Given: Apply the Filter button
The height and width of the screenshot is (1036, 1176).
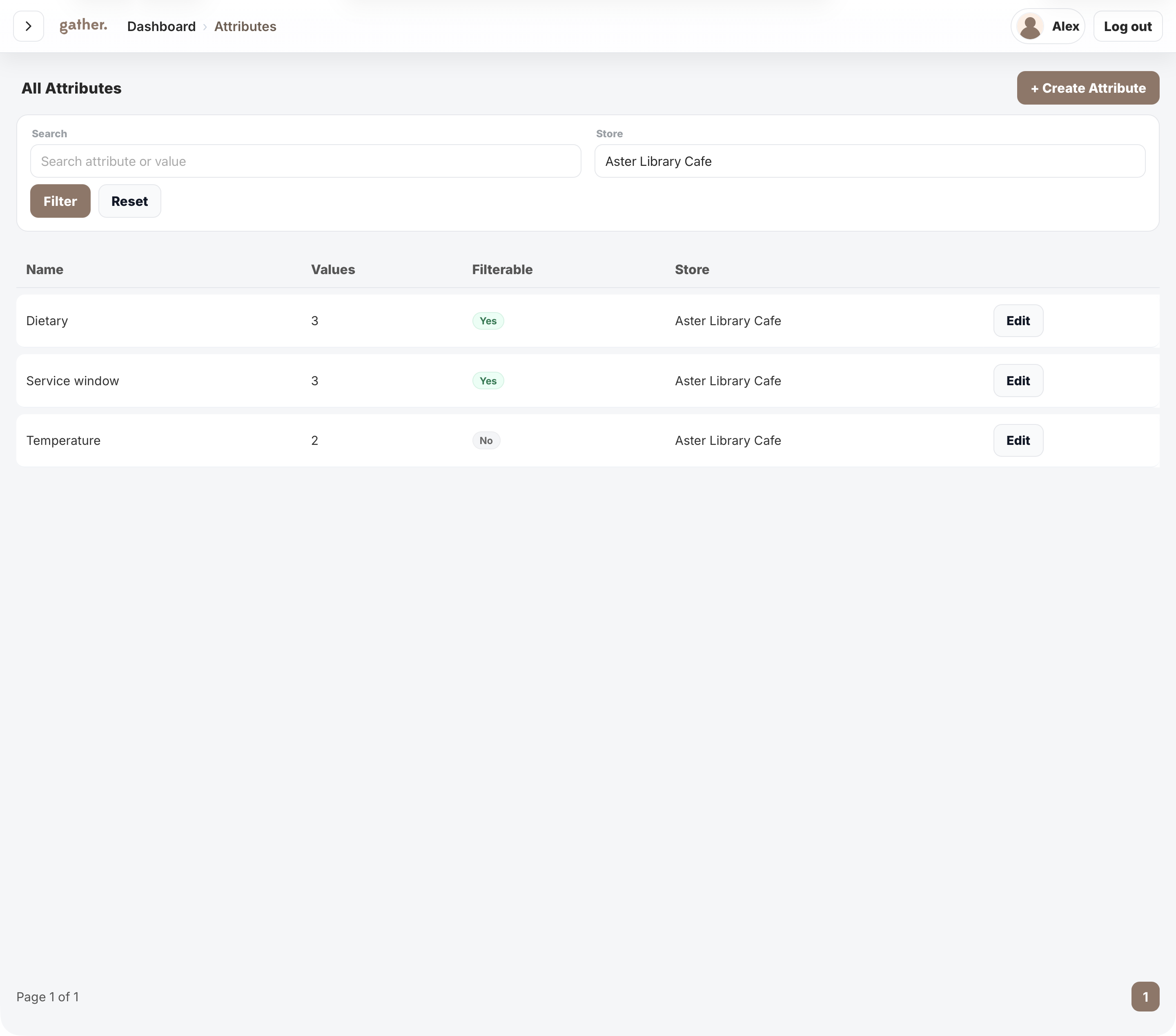Looking at the screenshot, I should coord(60,201).
